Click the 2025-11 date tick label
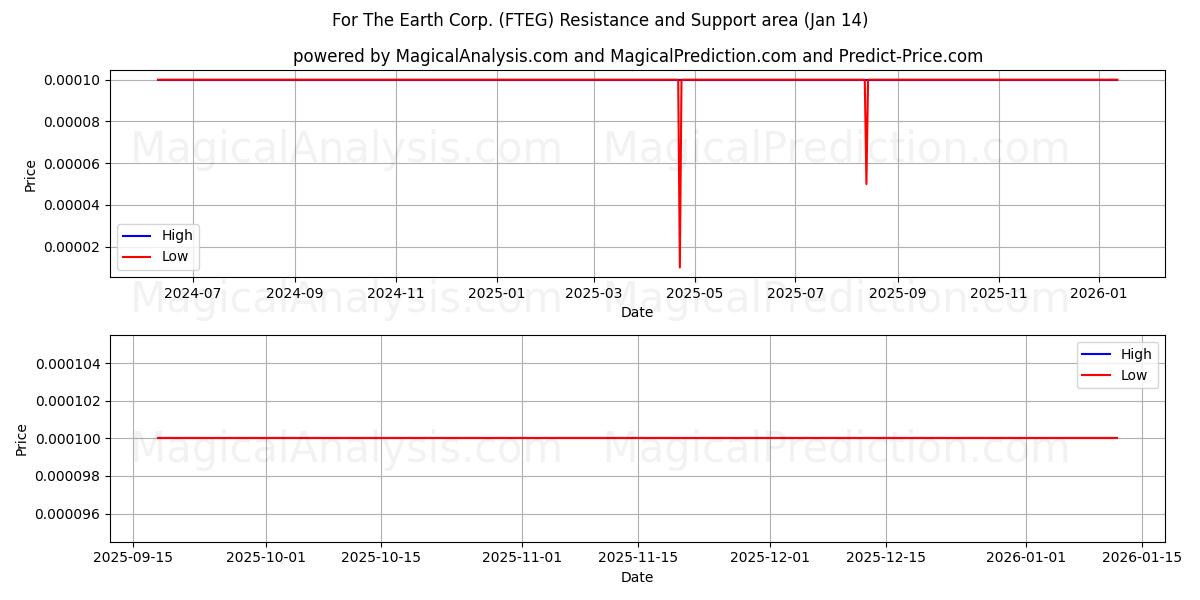Image resolution: width=1200 pixels, height=600 pixels. tap(999, 294)
